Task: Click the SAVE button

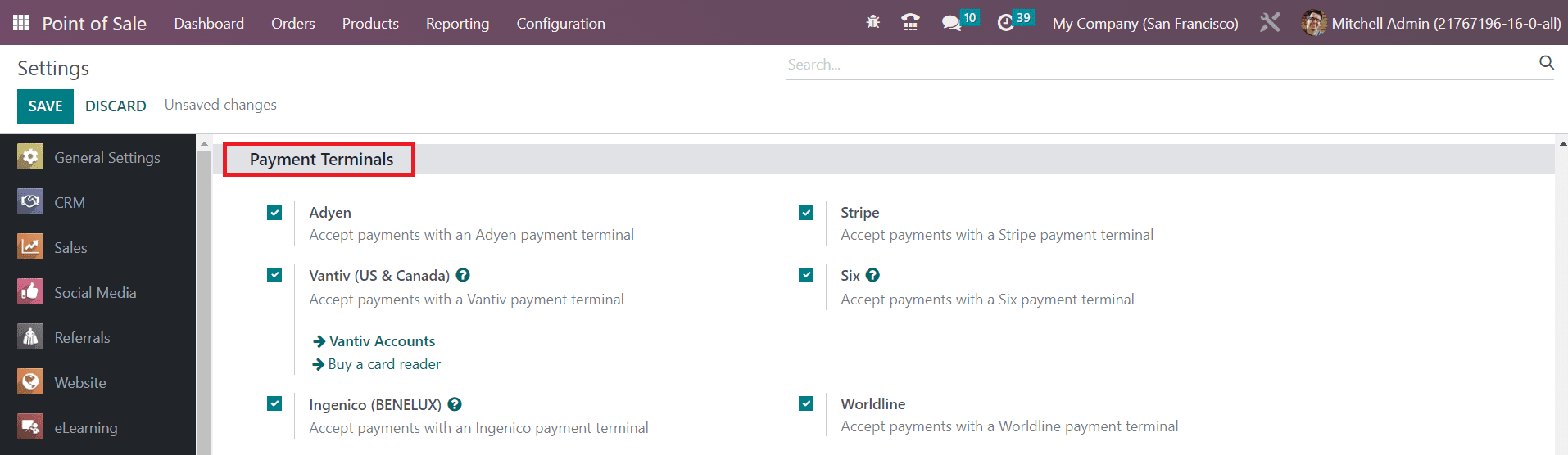Action: (45, 106)
